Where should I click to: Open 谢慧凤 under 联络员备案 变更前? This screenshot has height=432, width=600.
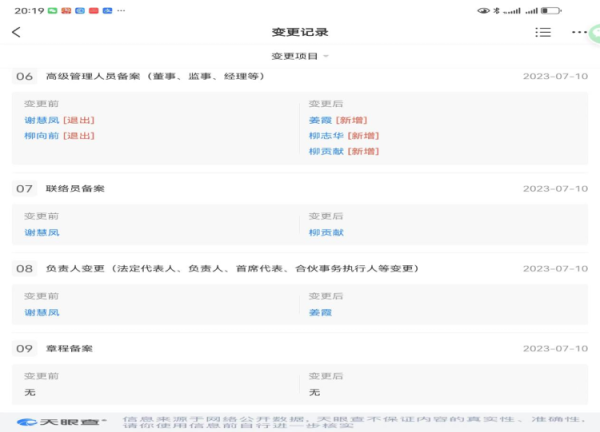(x=42, y=232)
